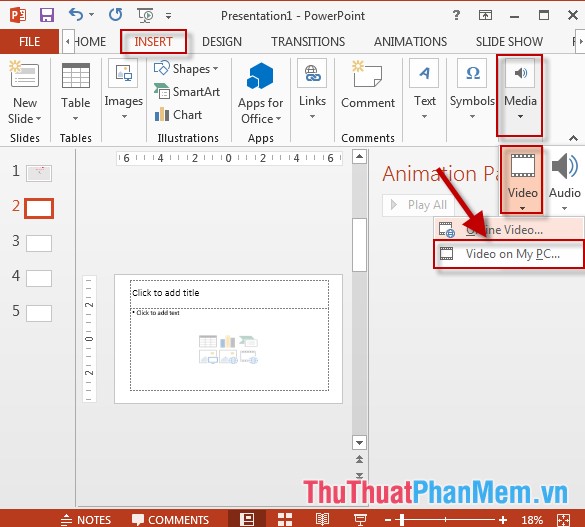Go to previous slide double-arrow button
Screen dimensions: 585x527
pos(359,459)
